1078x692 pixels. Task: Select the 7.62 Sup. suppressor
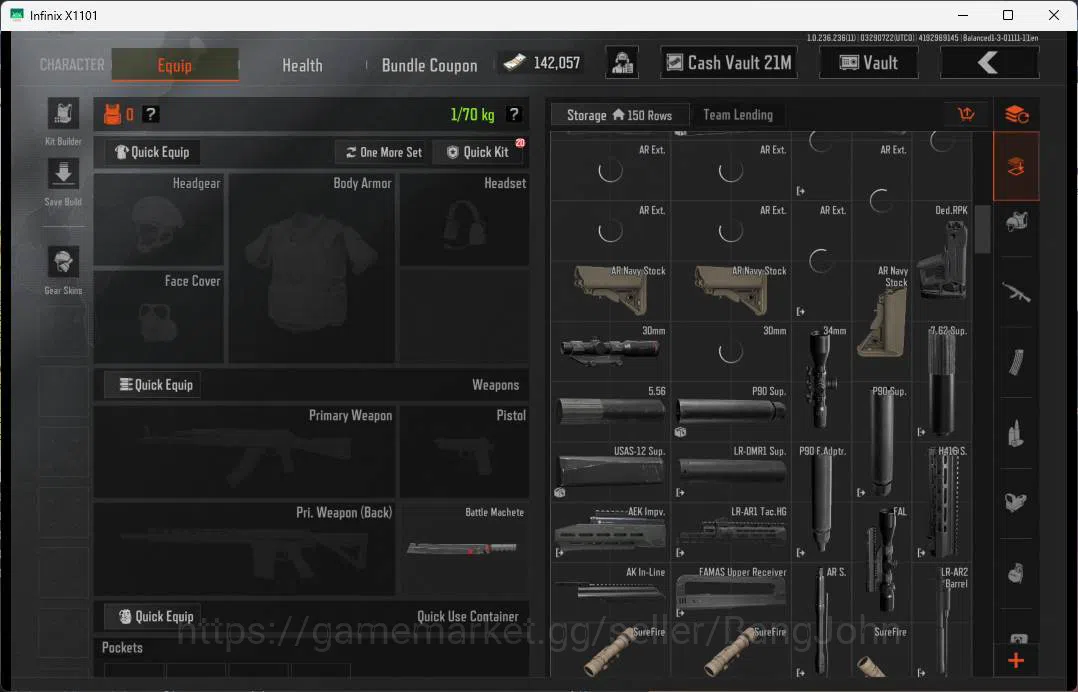pos(942,379)
